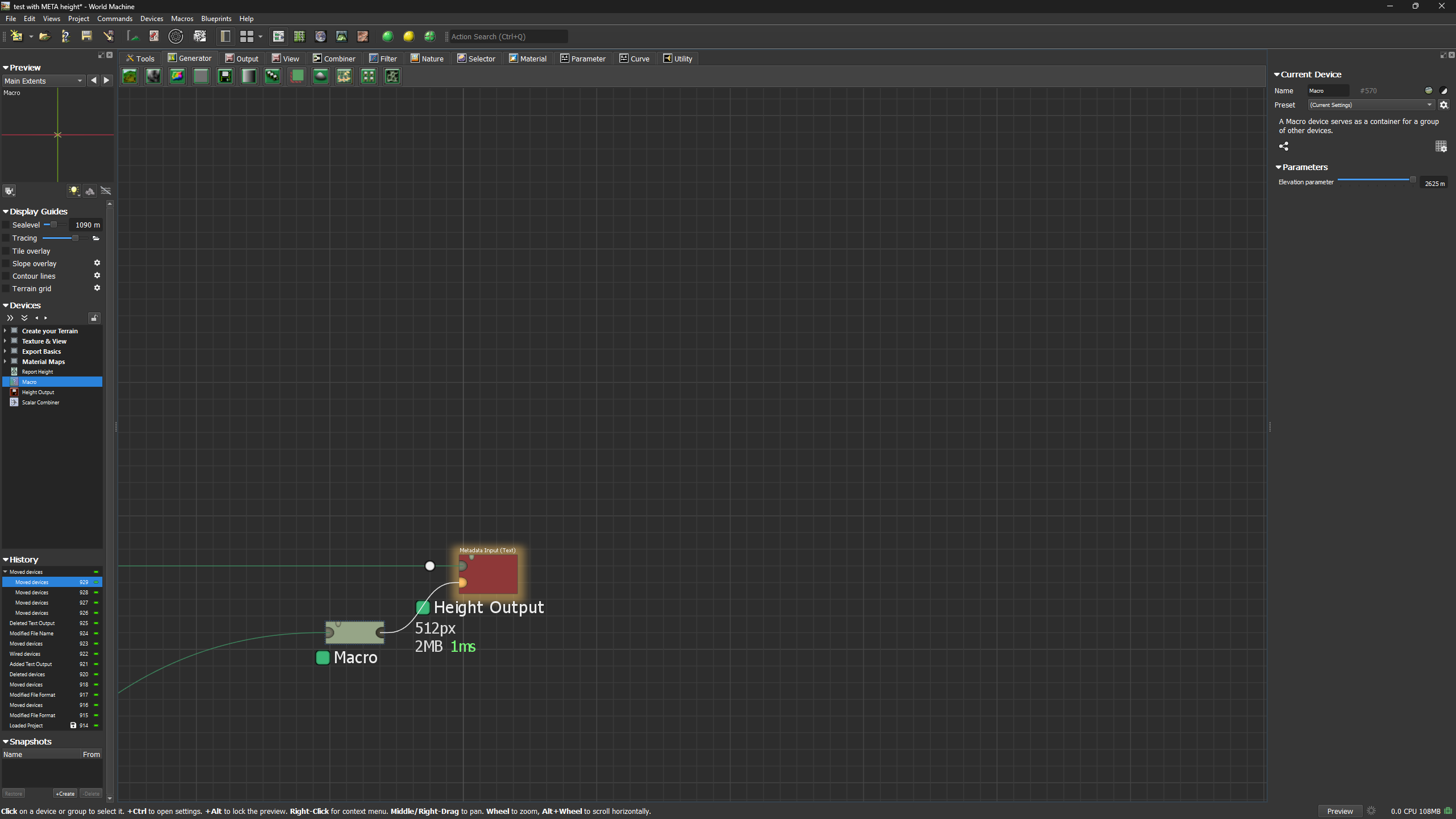This screenshot has height=819, width=1456.
Task: Enable the Sealevel checkbox
Action: (x=6, y=225)
